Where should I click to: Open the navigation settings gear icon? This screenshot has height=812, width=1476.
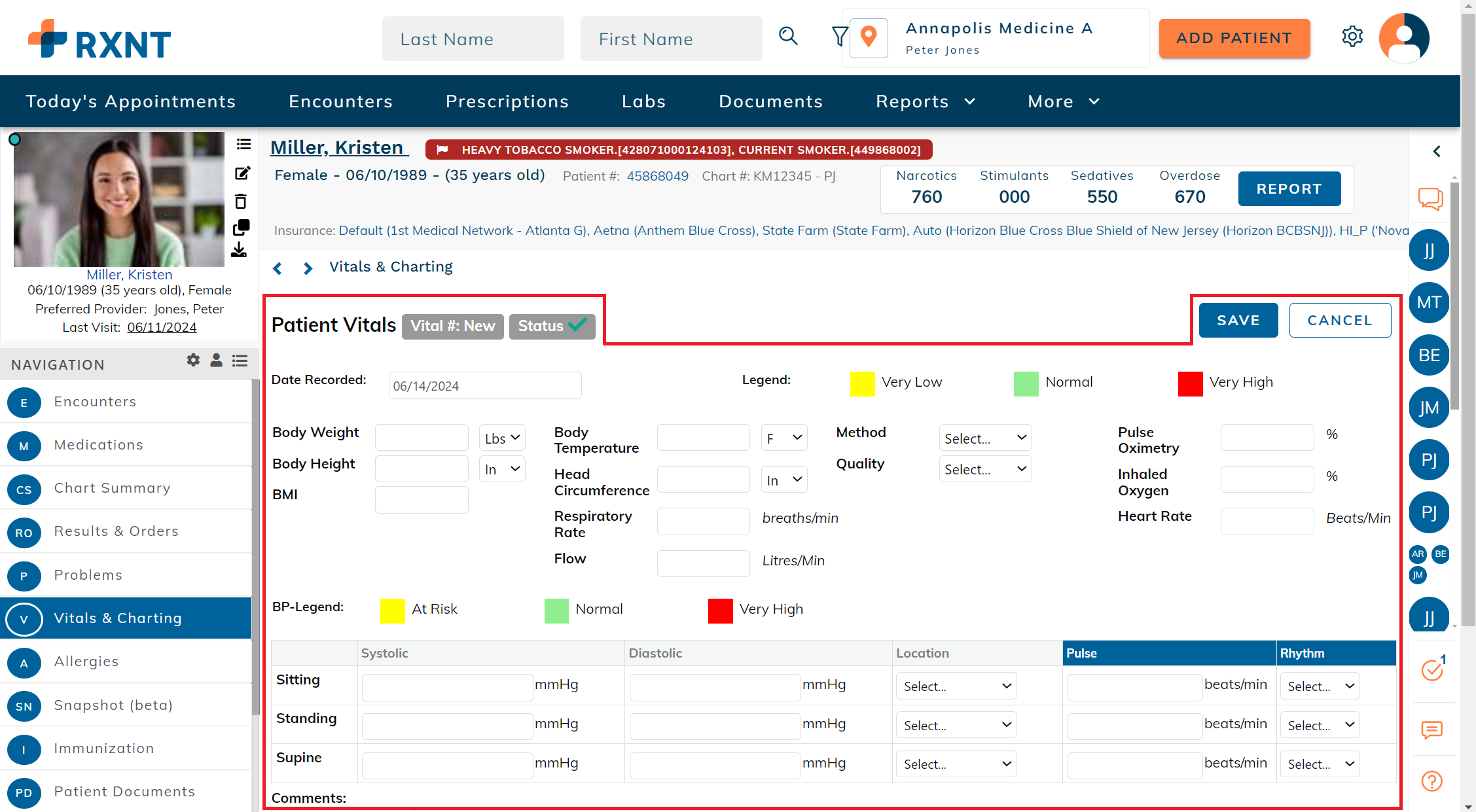pos(193,361)
